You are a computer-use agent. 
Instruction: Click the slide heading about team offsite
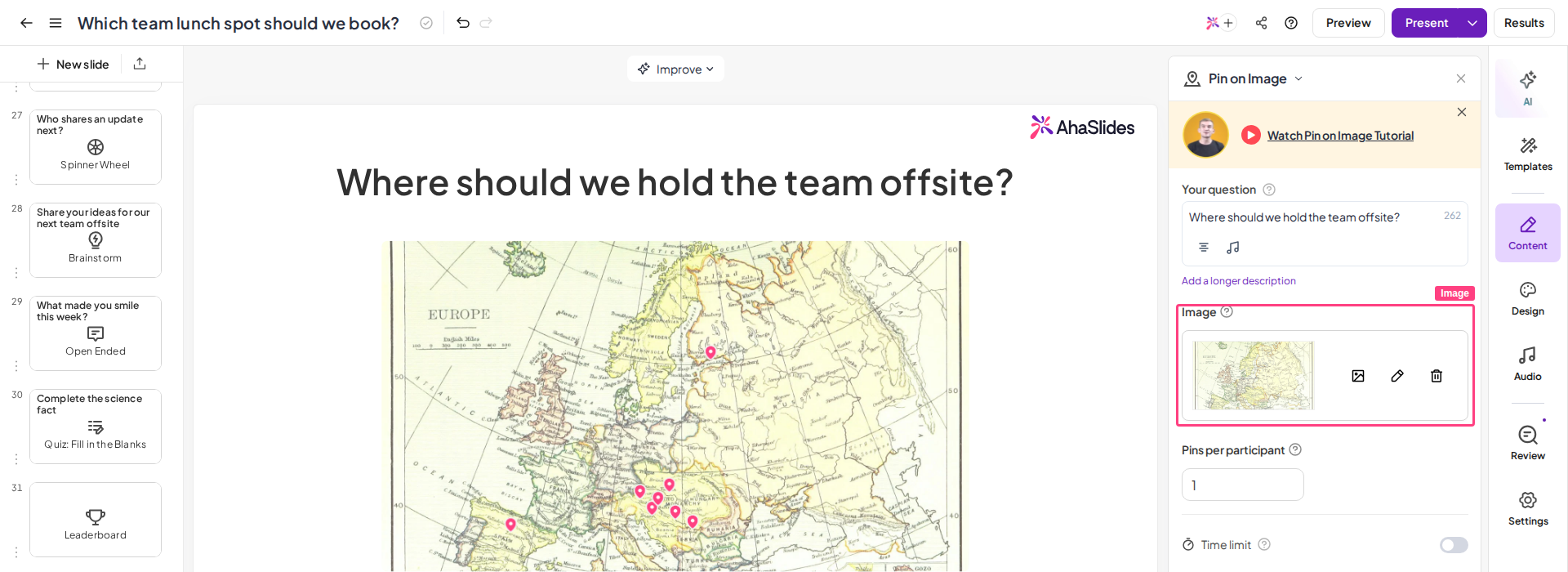pos(675,182)
